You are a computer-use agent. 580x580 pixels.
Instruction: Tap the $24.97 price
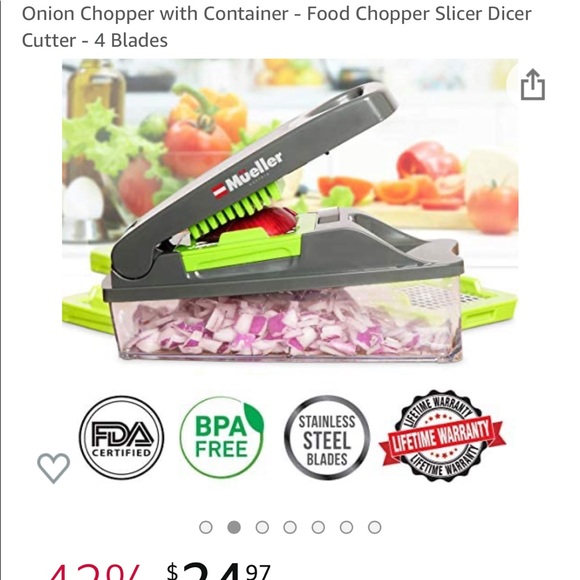tap(219, 571)
